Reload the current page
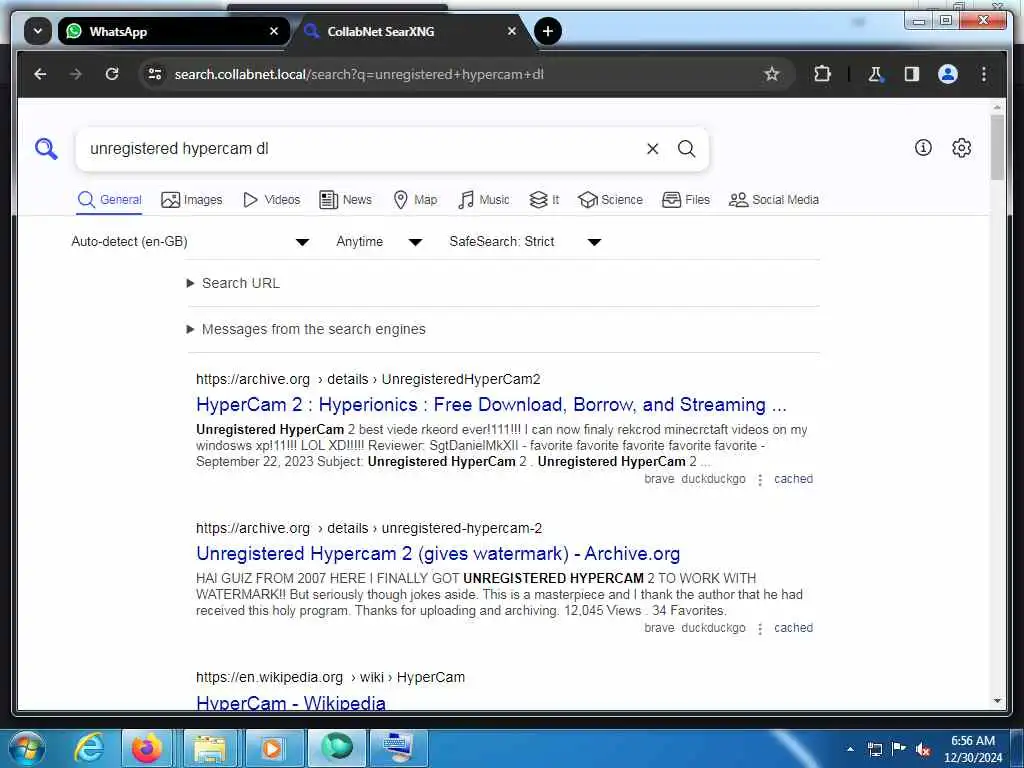1024x768 pixels. [112, 74]
